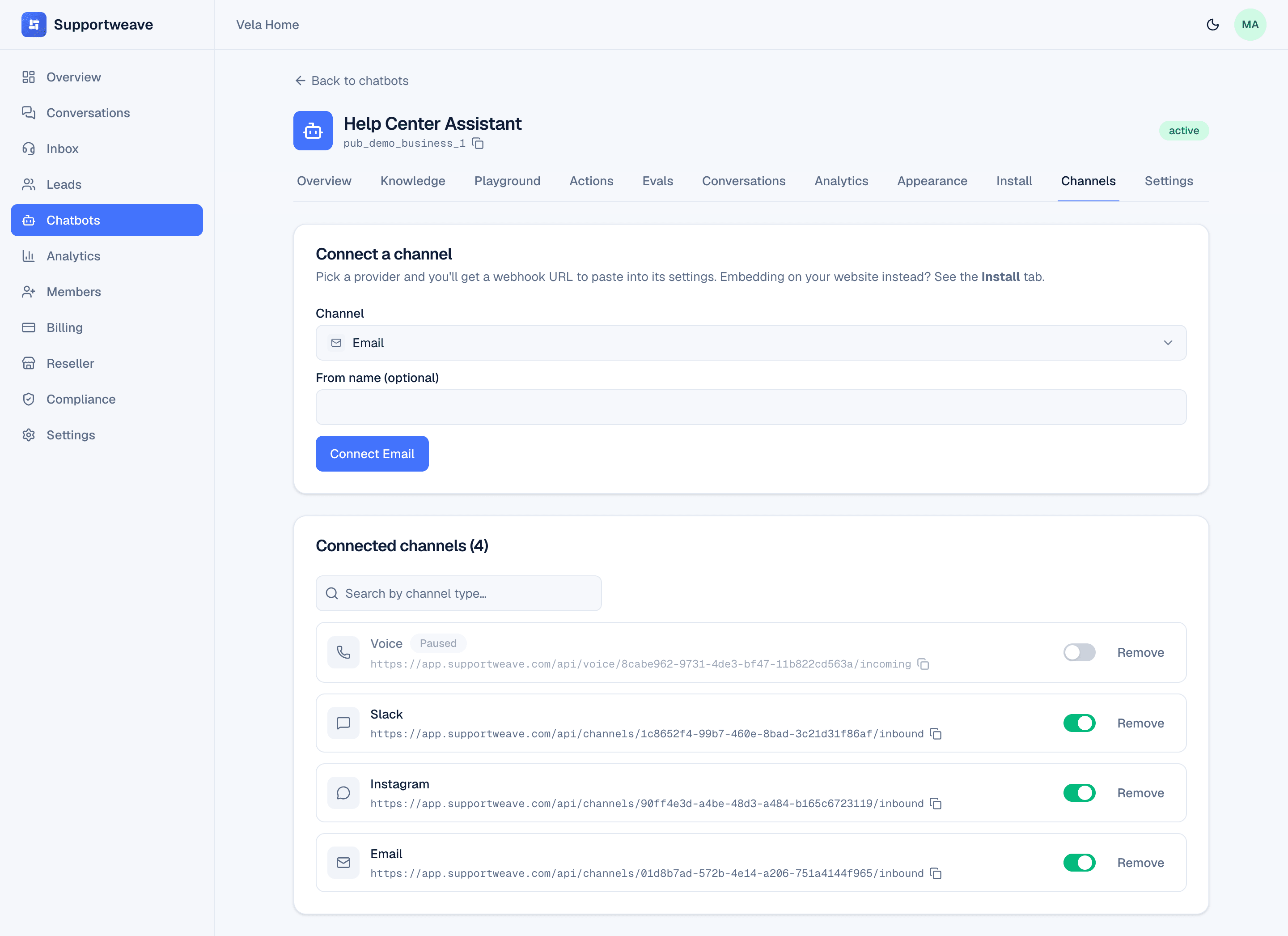The height and width of the screenshot is (936, 1288).
Task: Switch to the Playground tab
Action: [x=507, y=181]
